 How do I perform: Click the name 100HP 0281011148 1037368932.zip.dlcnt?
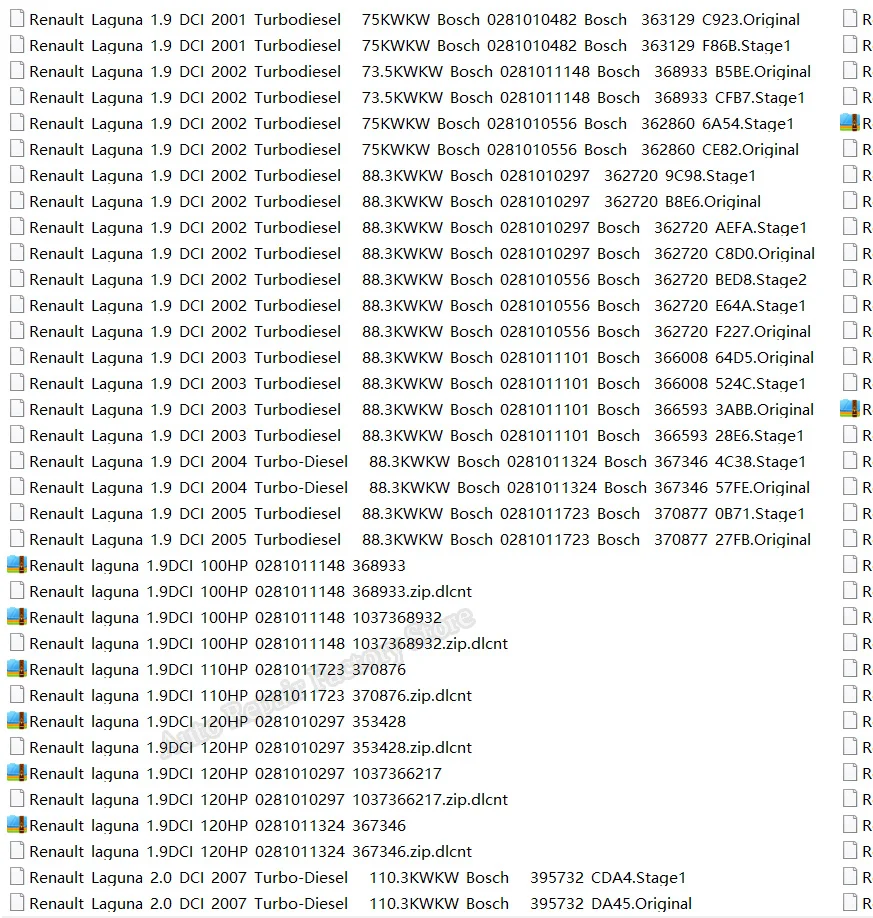coord(269,644)
